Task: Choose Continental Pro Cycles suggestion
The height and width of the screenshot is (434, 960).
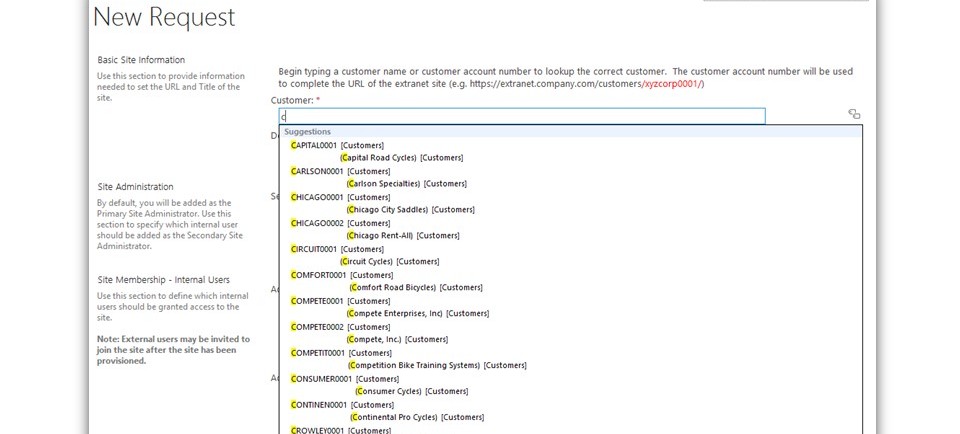Action: (417, 417)
